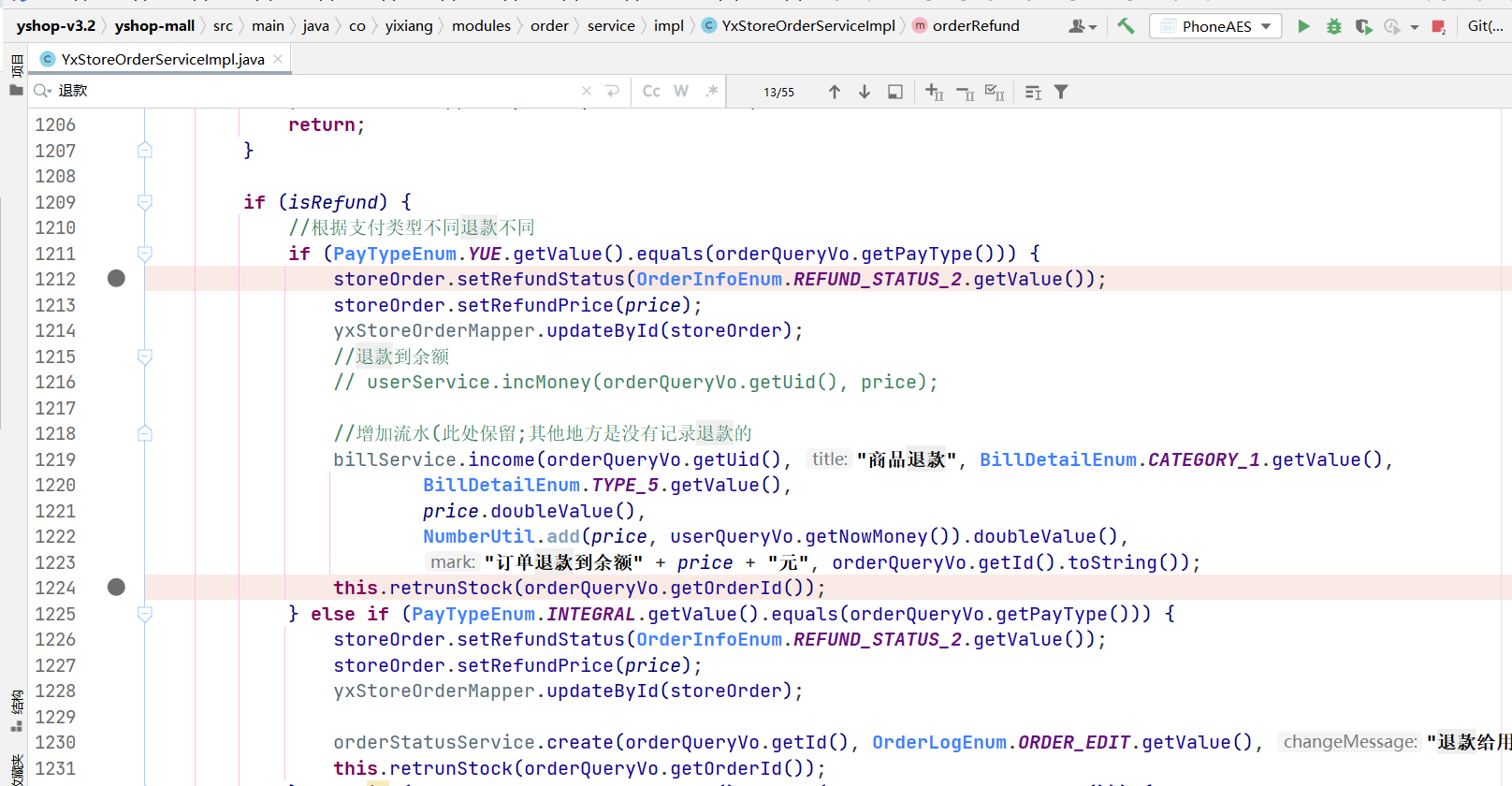Open search filter funnel icon
The width and height of the screenshot is (1512, 786).
coord(1061,92)
